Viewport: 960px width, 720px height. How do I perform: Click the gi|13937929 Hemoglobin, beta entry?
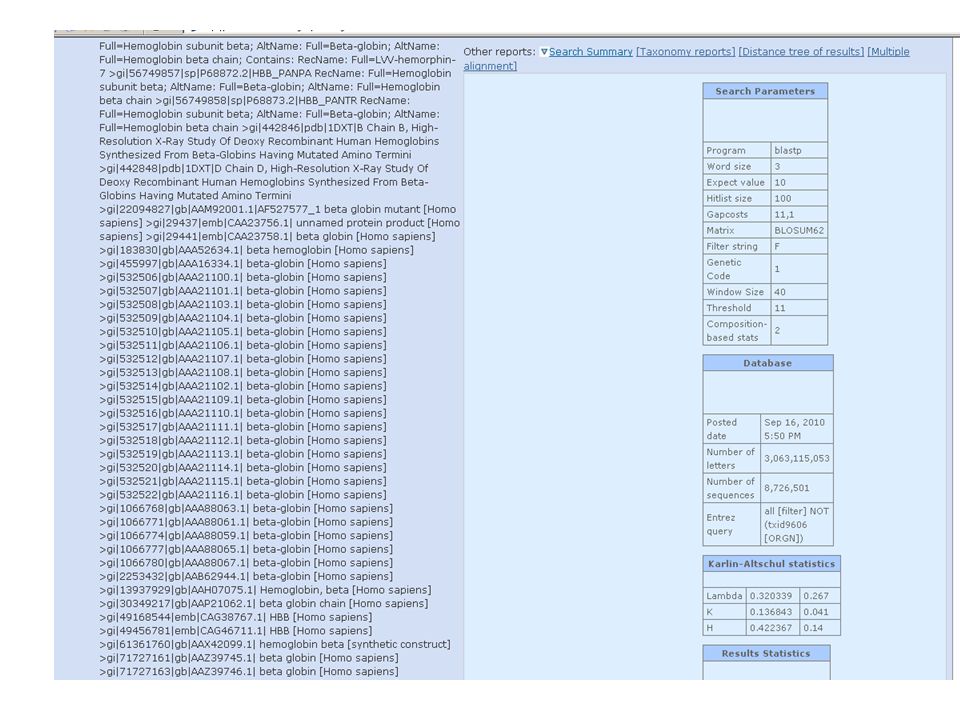pos(265,590)
